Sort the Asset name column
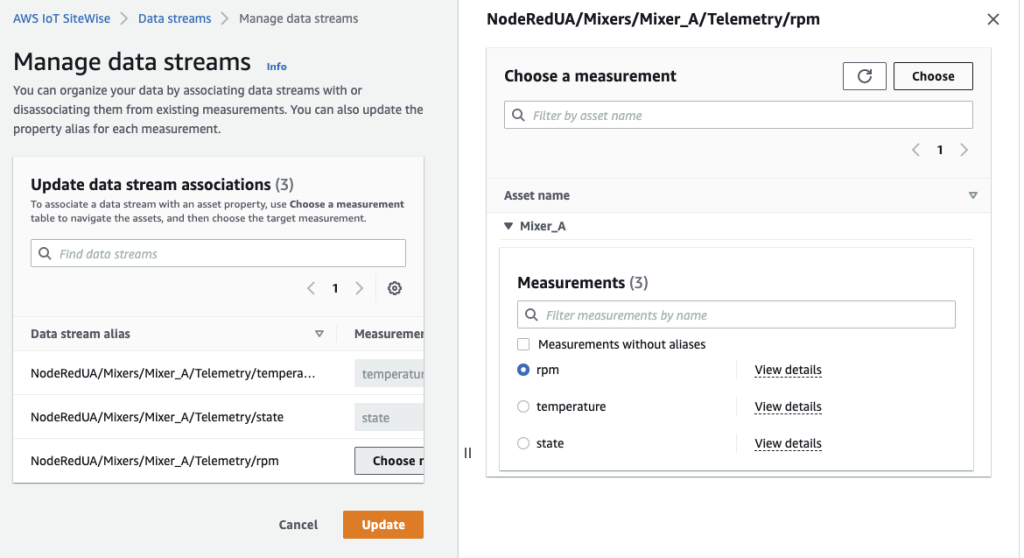The width and height of the screenshot is (1024, 558). (x=972, y=196)
